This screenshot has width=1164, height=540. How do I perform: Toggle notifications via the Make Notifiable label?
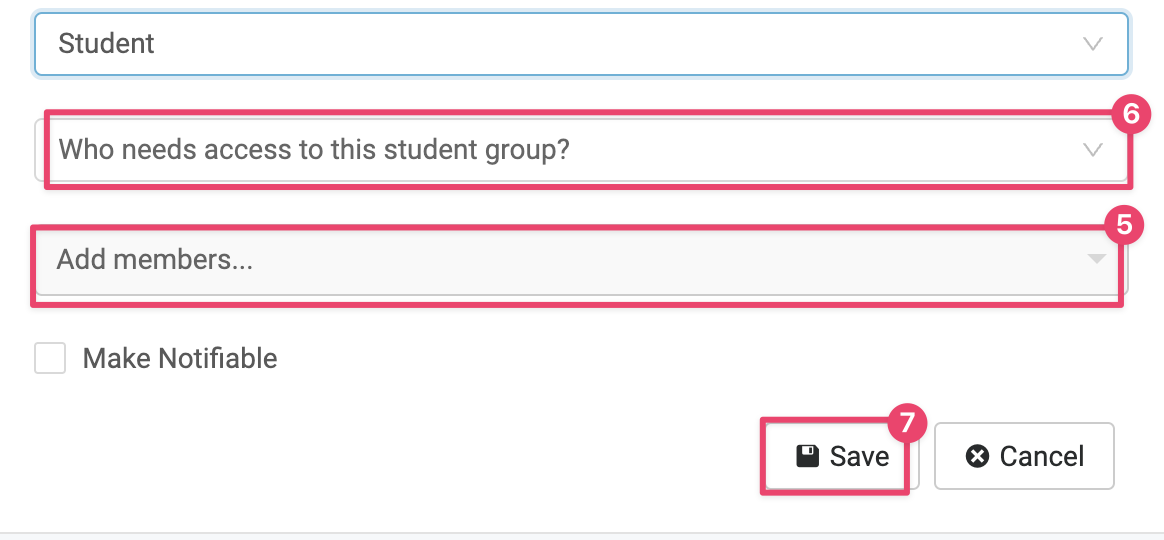tap(180, 358)
